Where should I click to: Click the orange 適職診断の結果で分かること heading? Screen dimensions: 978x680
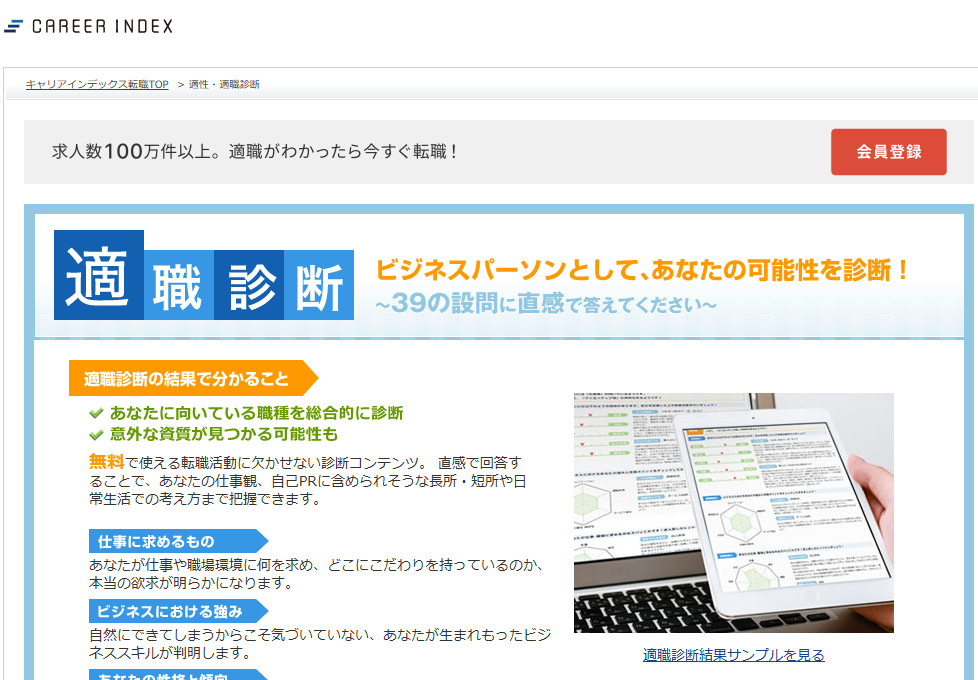click(187, 379)
